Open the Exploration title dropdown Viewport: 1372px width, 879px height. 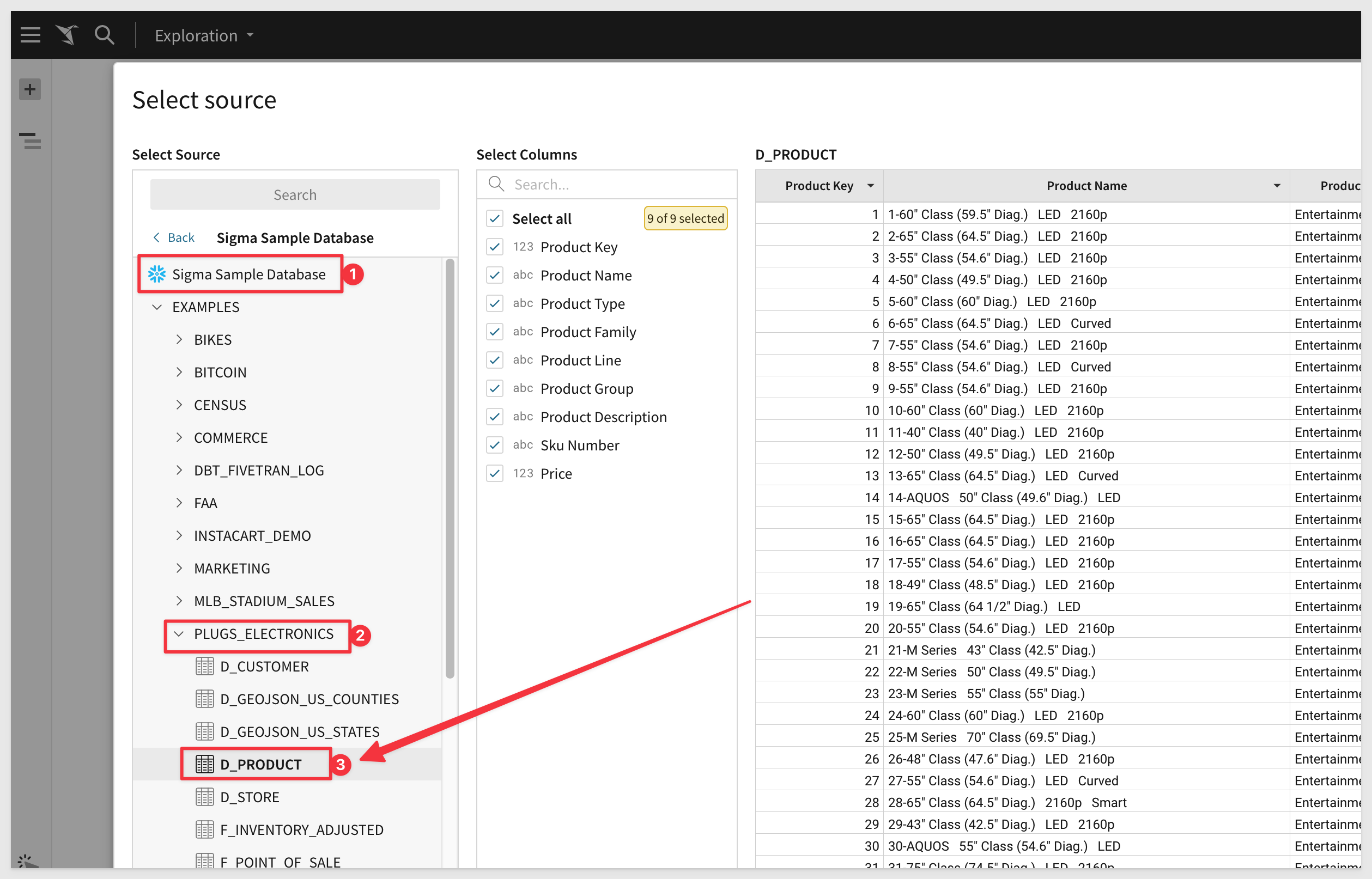point(204,35)
